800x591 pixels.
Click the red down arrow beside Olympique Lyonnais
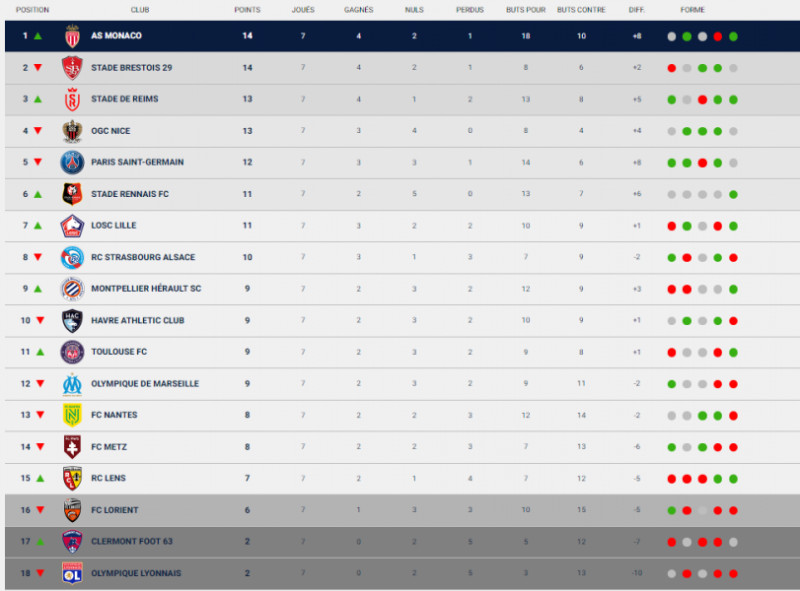pyautogui.click(x=40, y=573)
